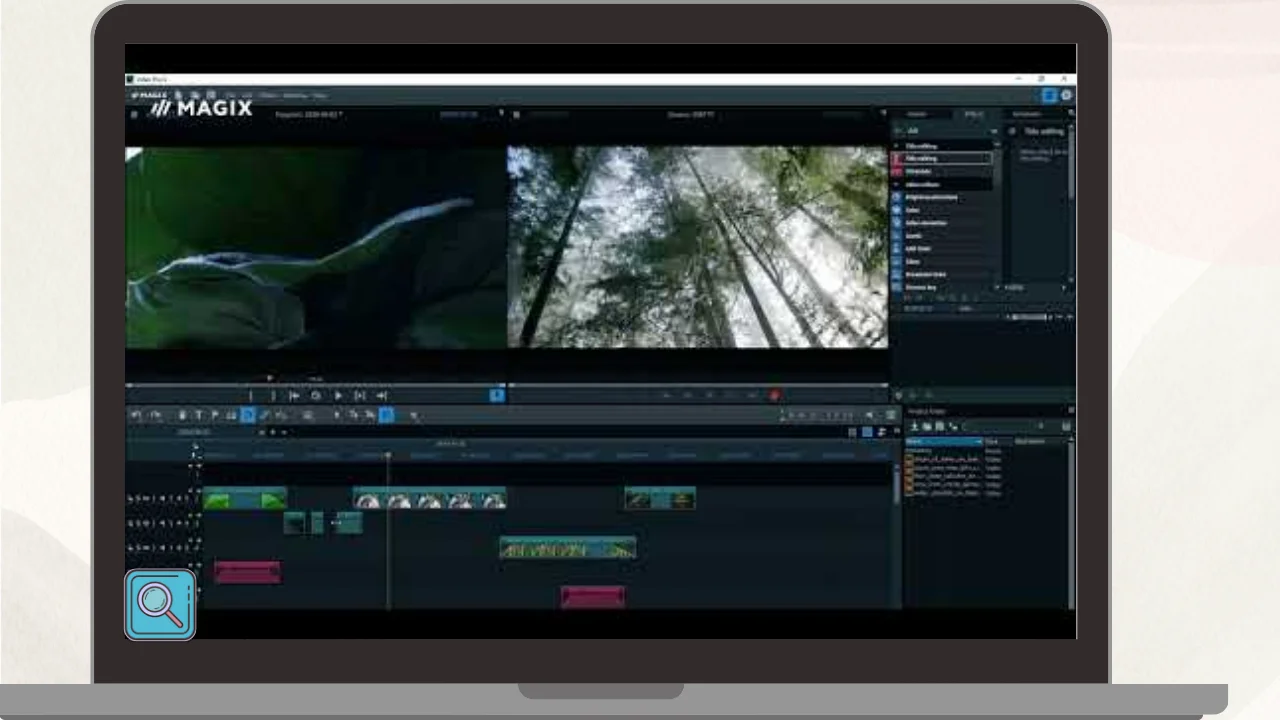Open the source monitor menu at top-left
Image resolution: width=1280 pixels, height=720 pixels.
click(x=134, y=114)
